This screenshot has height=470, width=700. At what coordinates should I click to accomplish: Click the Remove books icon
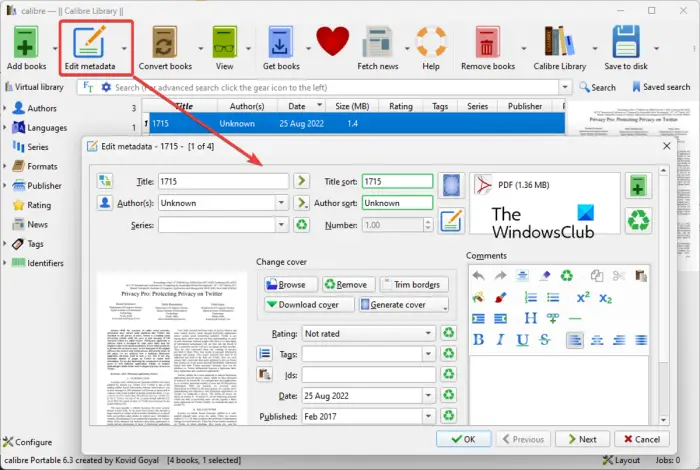[488, 42]
